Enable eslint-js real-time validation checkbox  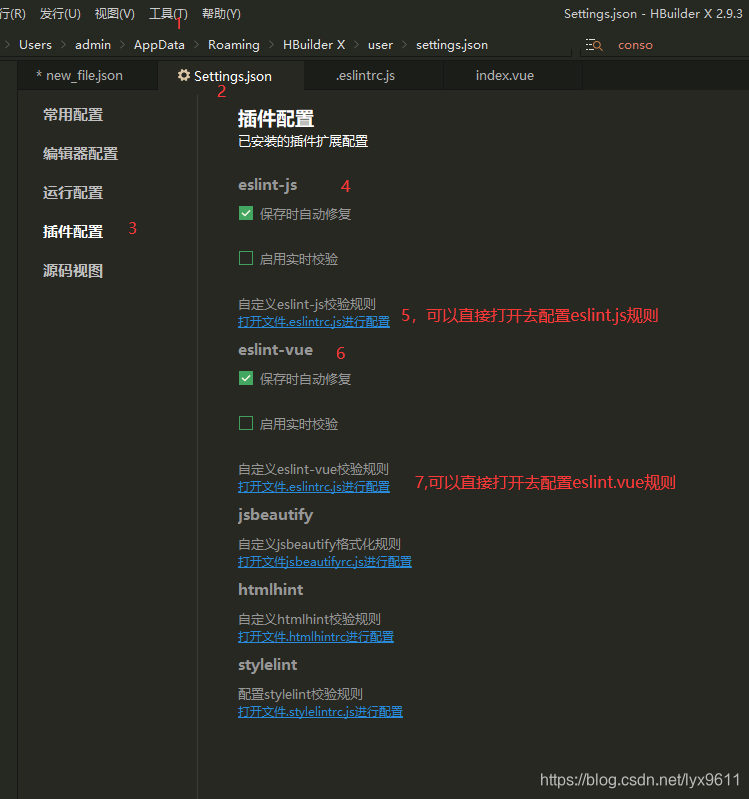[x=246, y=258]
